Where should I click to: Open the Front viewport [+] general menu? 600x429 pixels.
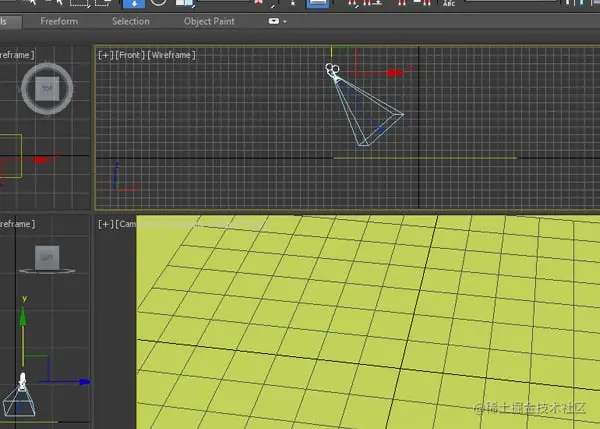click(x=106, y=55)
